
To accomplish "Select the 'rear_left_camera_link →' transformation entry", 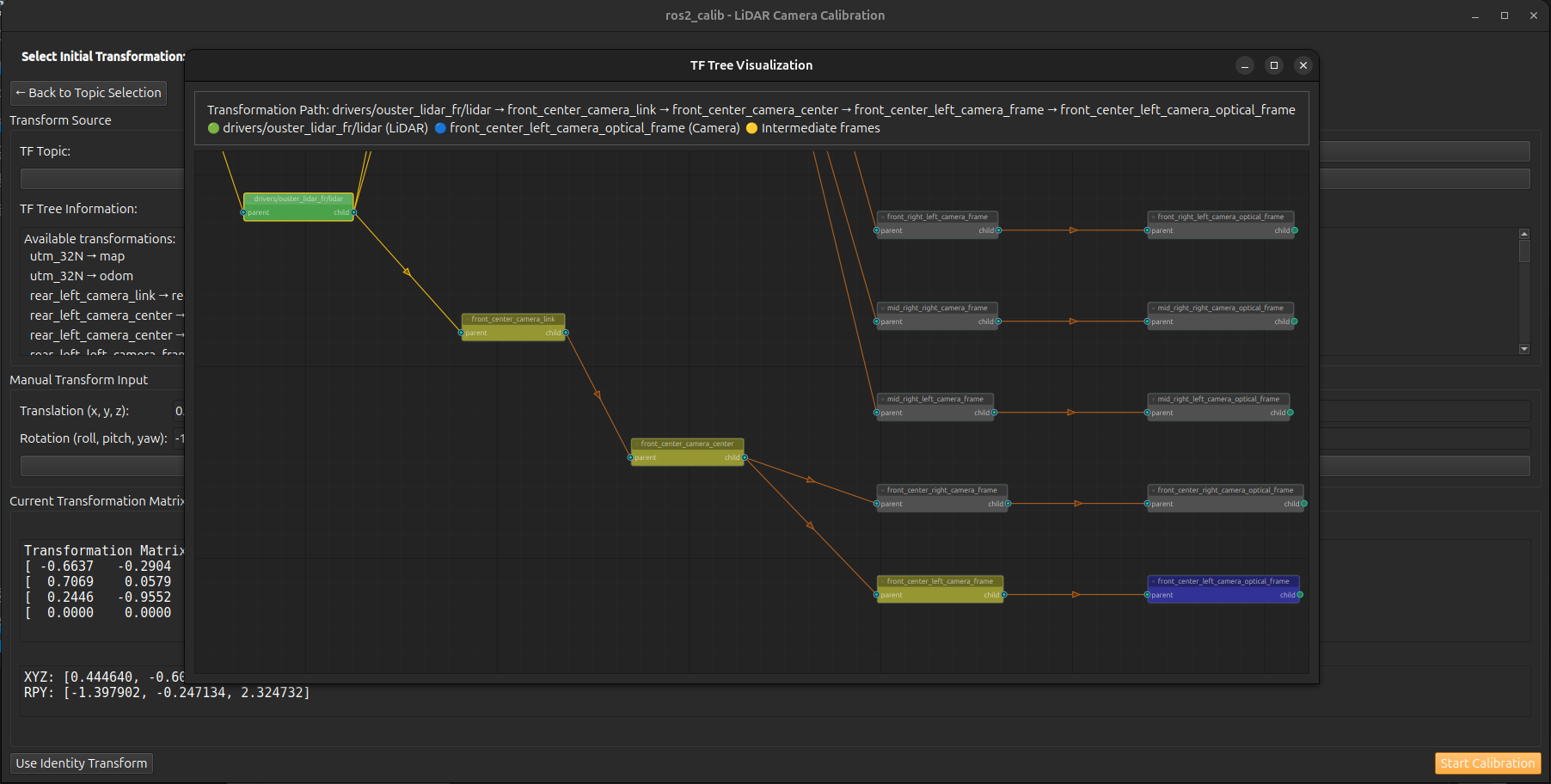I will pyautogui.click(x=107, y=296).
